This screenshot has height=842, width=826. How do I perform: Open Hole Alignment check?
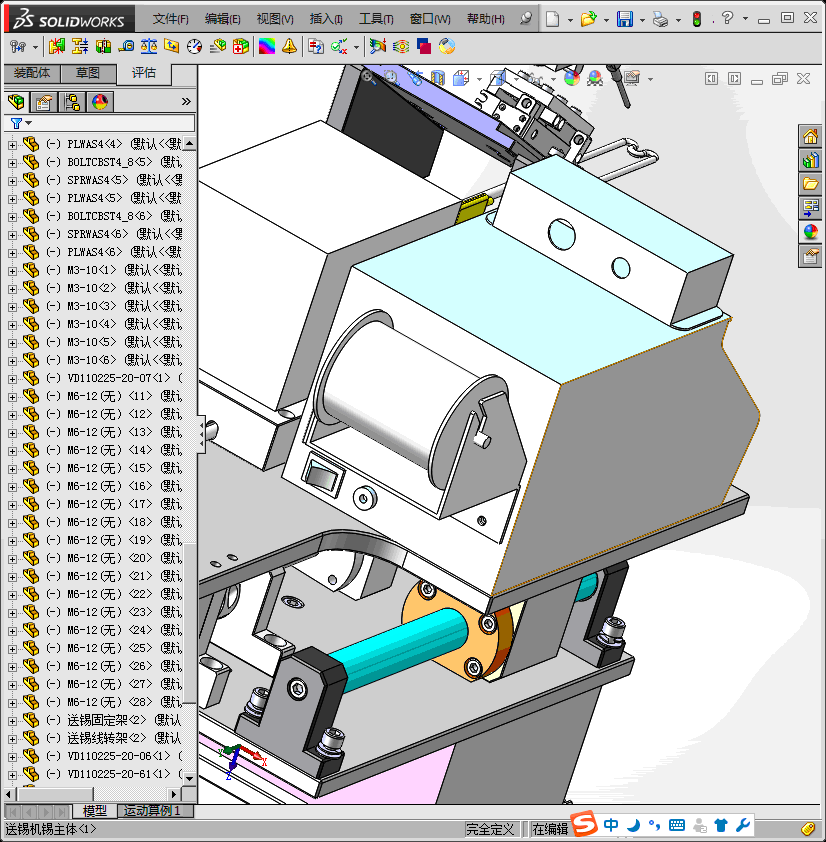[x=103, y=47]
